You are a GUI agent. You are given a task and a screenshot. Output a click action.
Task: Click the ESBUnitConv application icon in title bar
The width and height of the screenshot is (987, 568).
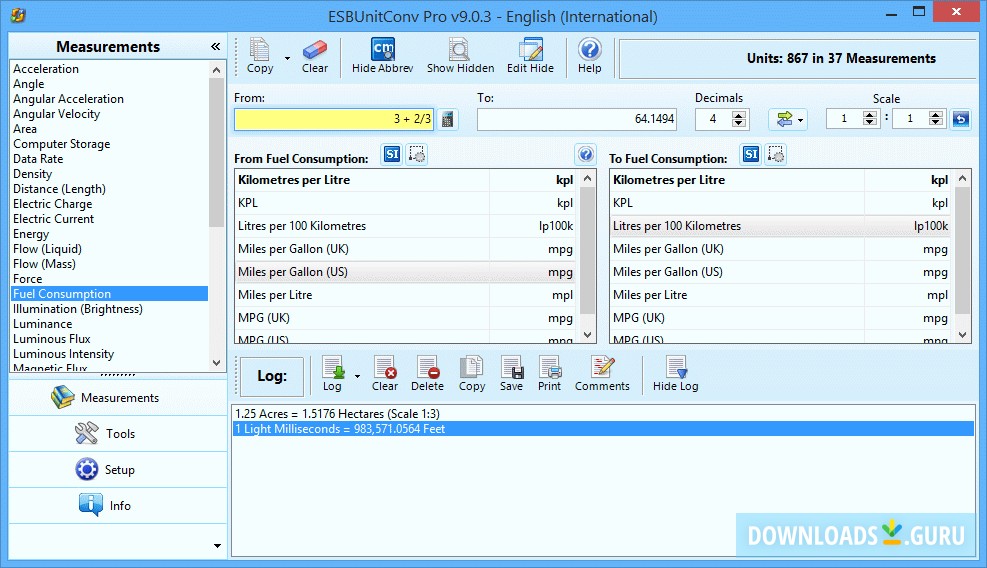coord(18,15)
